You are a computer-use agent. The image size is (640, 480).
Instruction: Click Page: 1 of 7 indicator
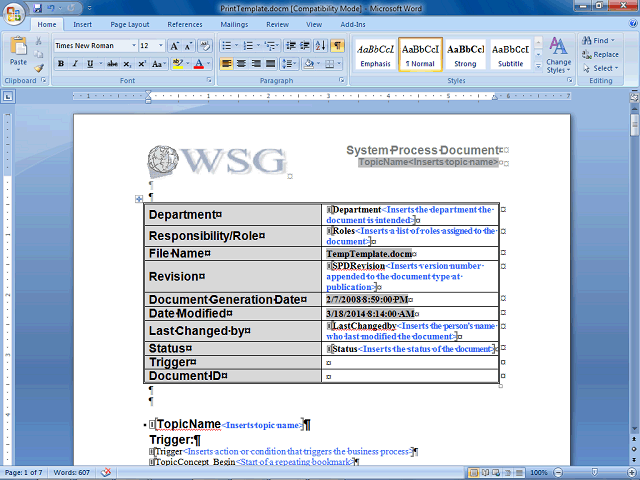pyautogui.click(x=24, y=473)
